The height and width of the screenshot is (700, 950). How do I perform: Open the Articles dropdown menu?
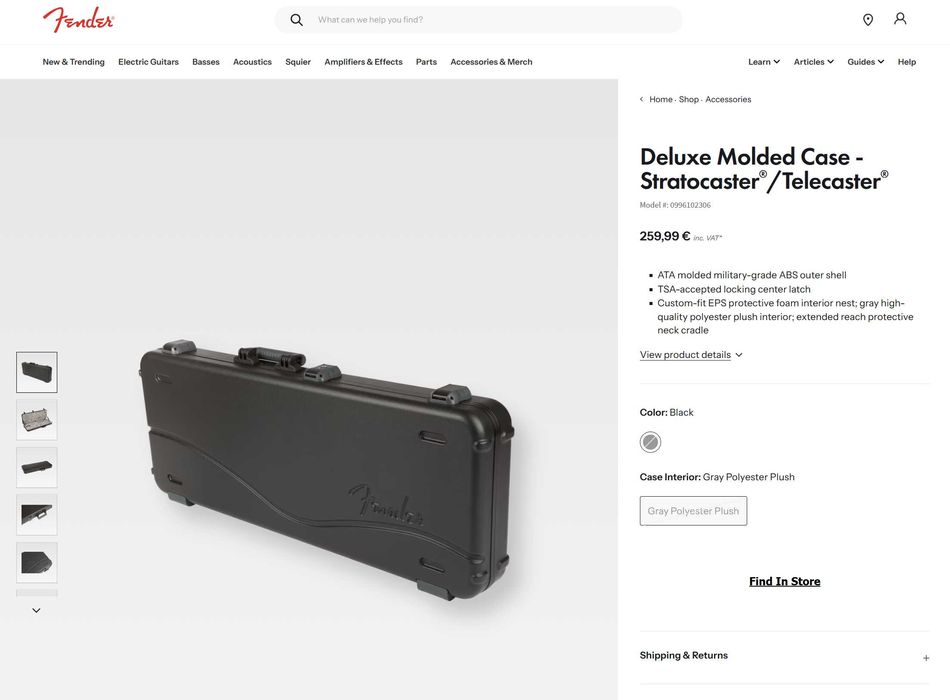click(814, 62)
